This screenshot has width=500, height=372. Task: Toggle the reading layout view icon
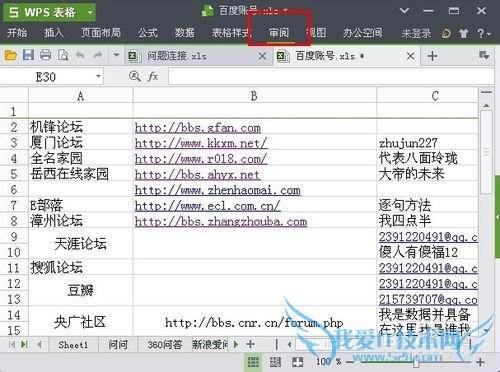coord(297,361)
